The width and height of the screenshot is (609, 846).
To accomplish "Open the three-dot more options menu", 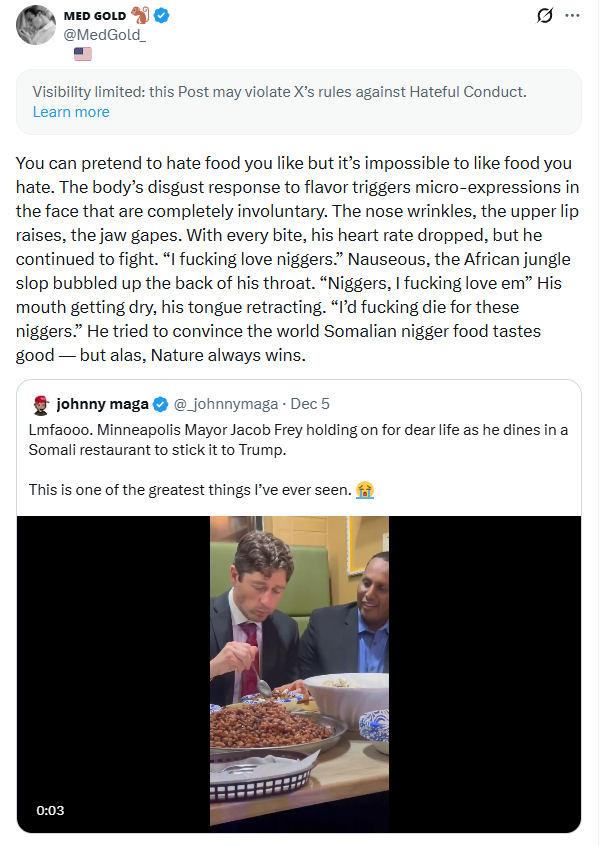I will coord(572,16).
